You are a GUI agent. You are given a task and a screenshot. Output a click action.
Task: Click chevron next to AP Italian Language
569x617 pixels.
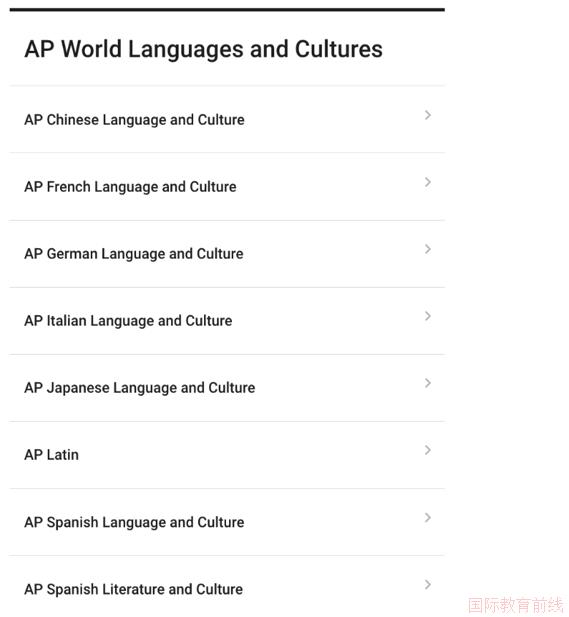point(427,316)
